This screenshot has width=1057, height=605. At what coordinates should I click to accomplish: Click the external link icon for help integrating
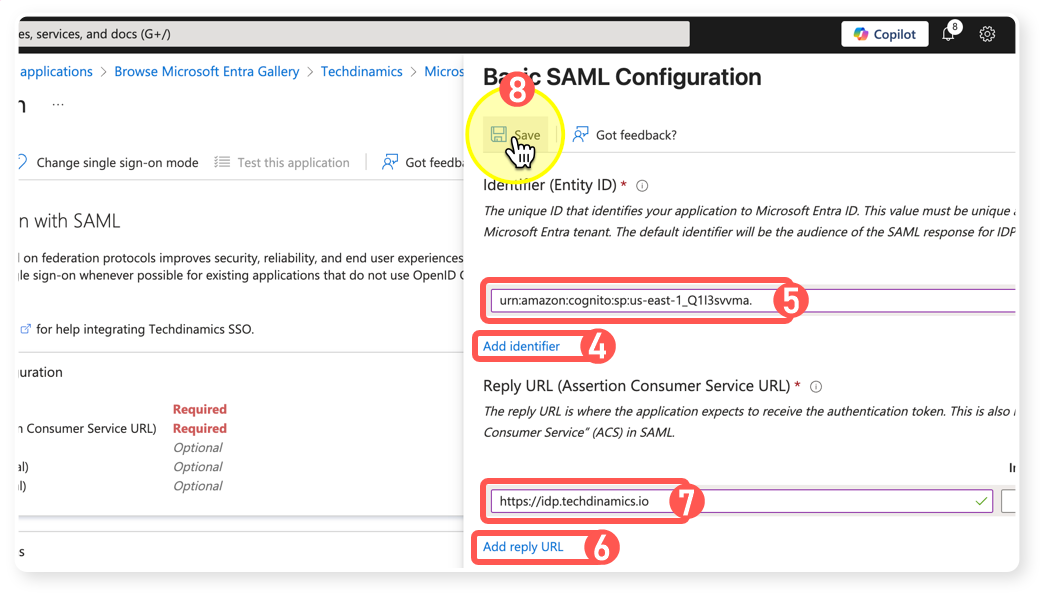click(26, 329)
